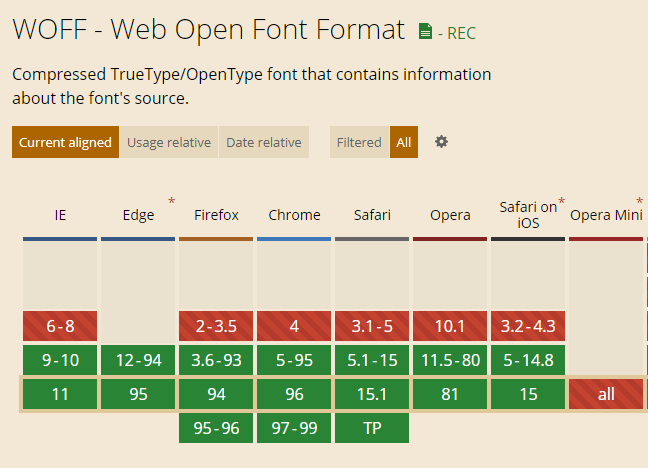This screenshot has height=468, width=648.
Task: Click the Chrome column header
Action: [x=294, y=215]
